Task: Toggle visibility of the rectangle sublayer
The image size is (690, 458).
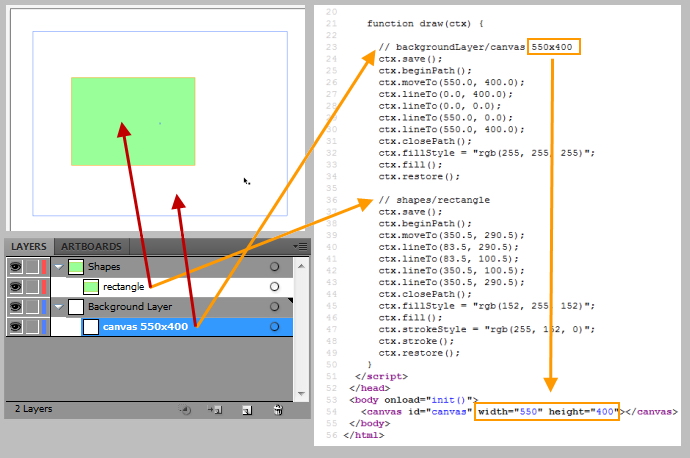Action: [15, 287]
